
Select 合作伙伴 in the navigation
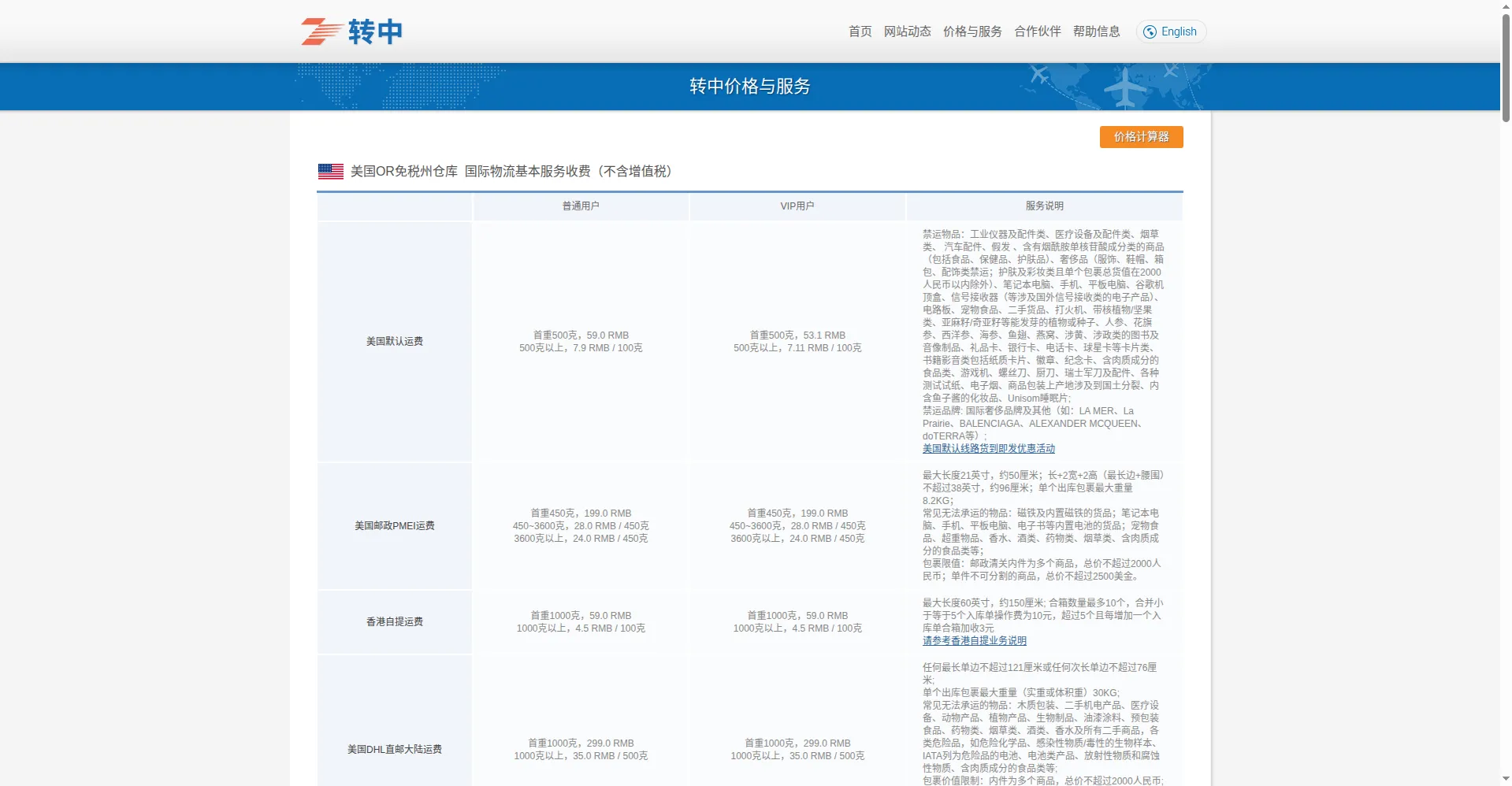pyautogui.click(x=1037, y=32)
